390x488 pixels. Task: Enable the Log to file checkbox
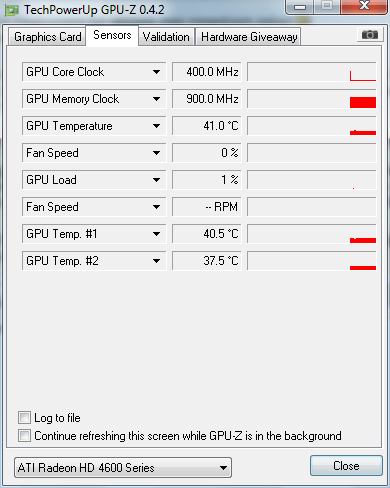(24, 417)
